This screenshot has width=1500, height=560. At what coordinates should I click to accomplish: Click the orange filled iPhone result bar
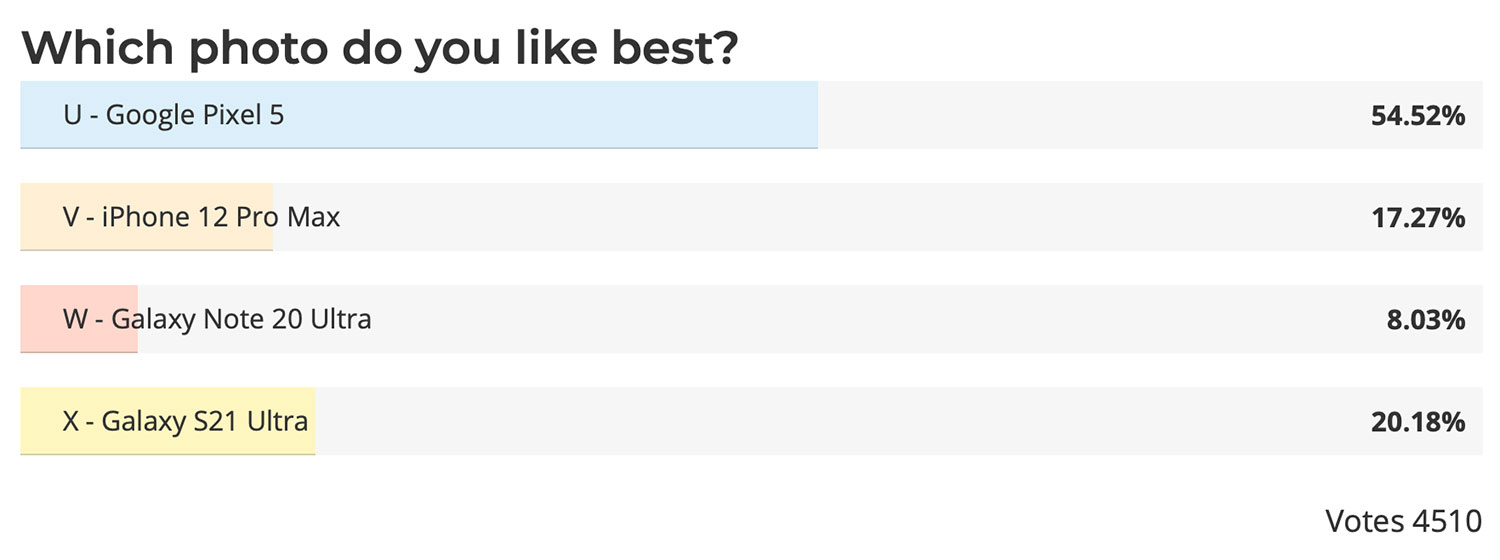point(146,217)
